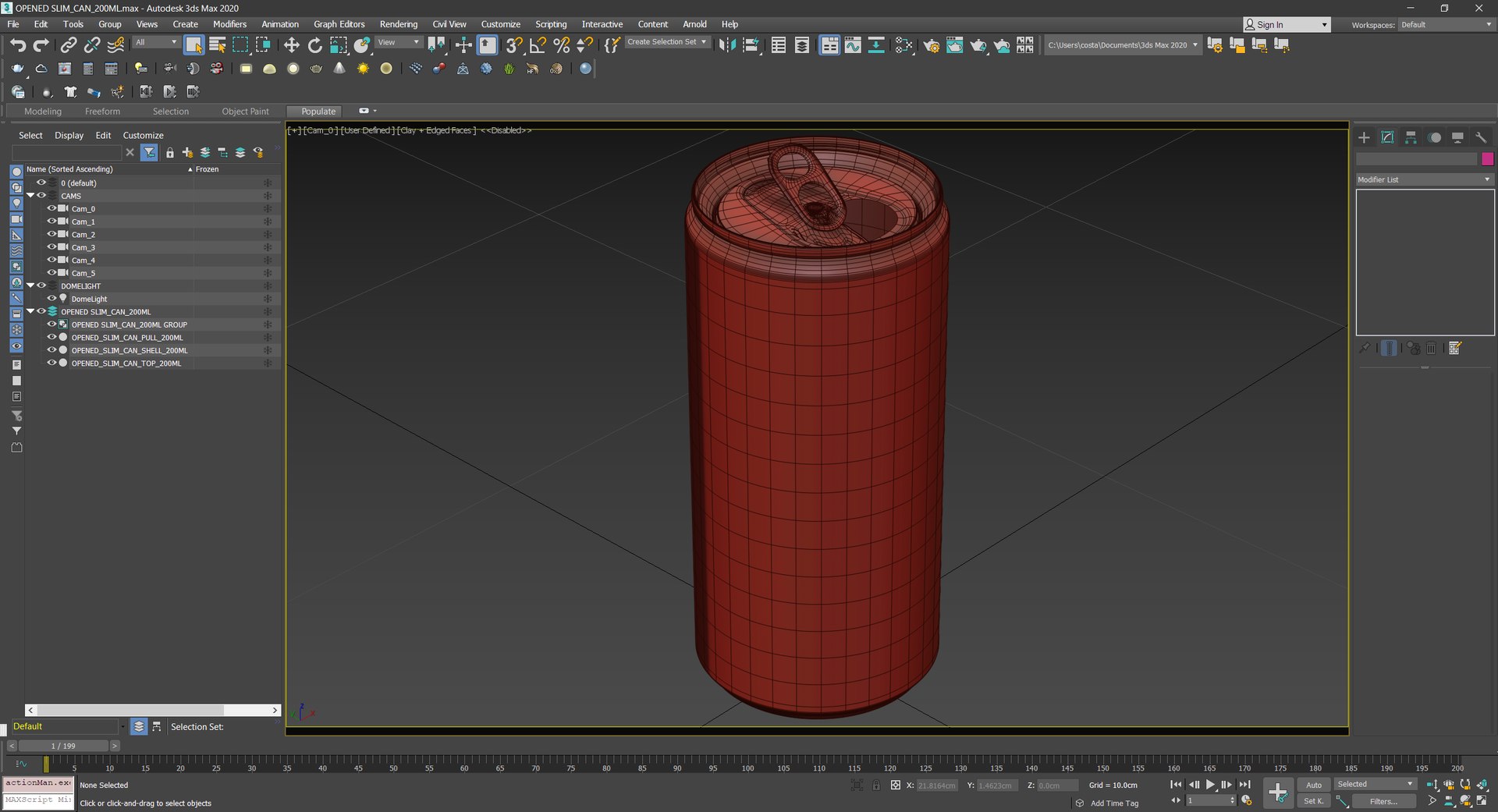
Task: Toggle Frozen state for Cam_1
Action: pos(268,222)
